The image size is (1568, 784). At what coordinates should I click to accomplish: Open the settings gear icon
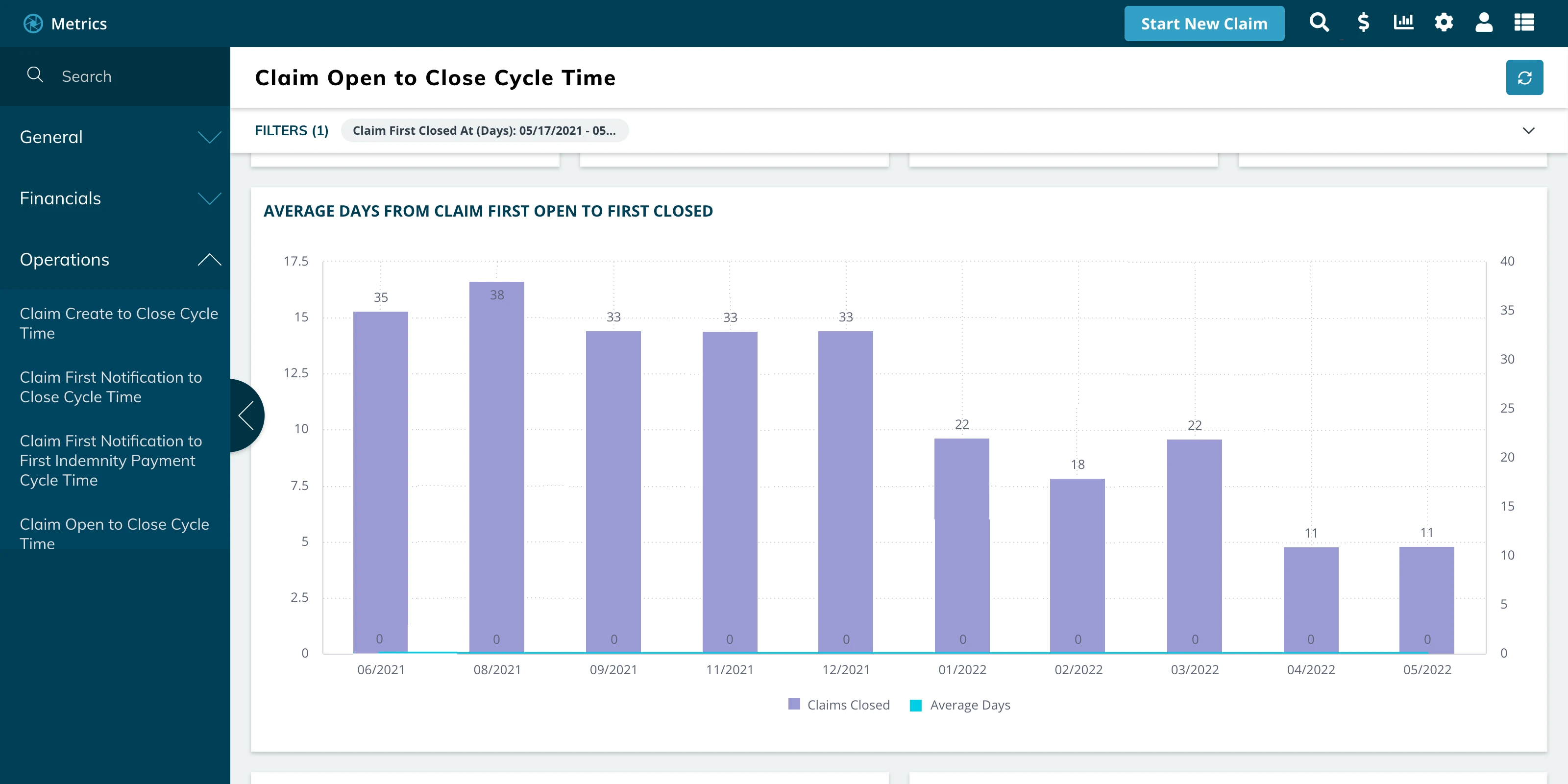point(1443,23)
